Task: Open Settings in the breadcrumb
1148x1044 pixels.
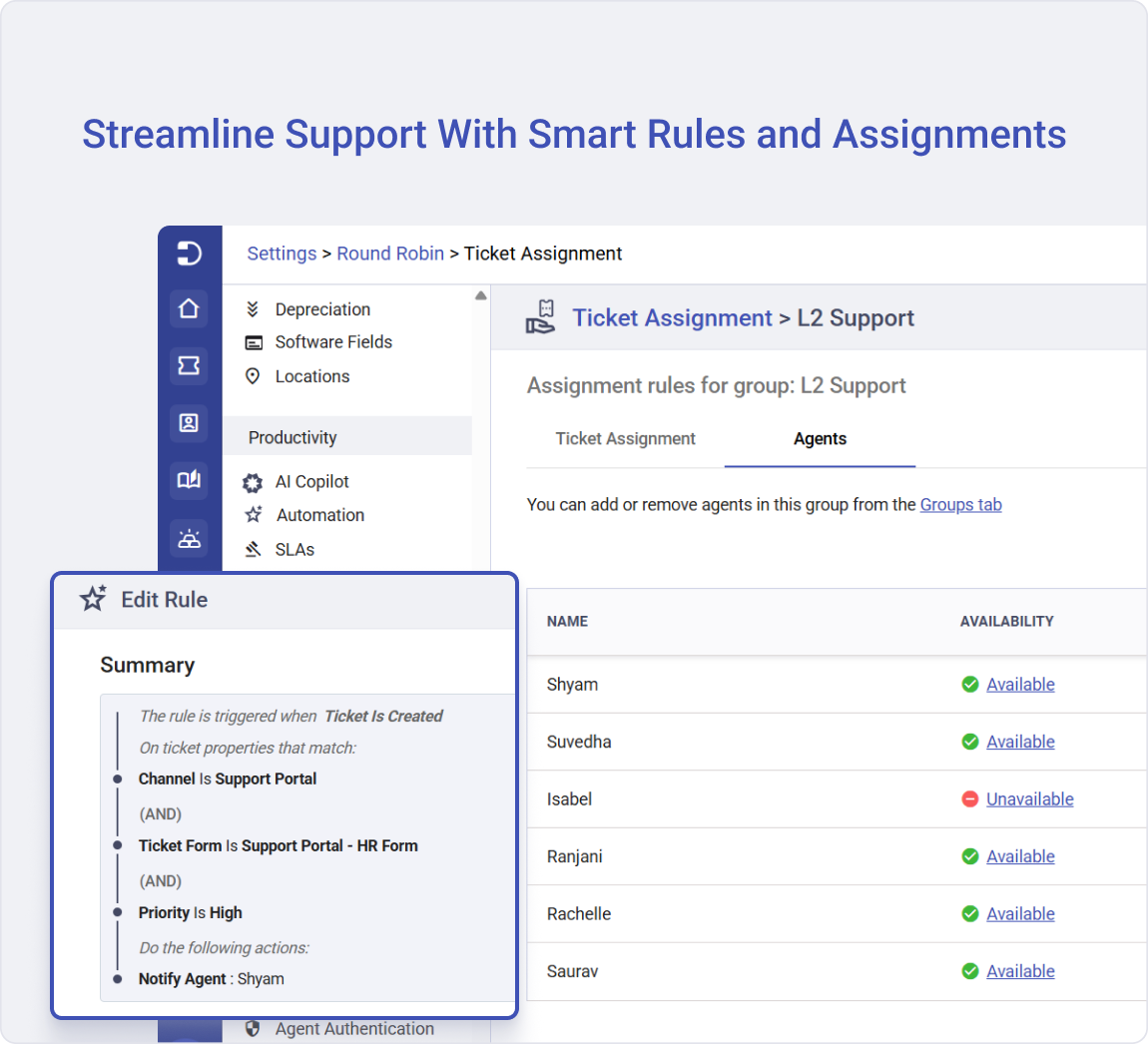Action: pyautogui.click(x=282, y=254)
